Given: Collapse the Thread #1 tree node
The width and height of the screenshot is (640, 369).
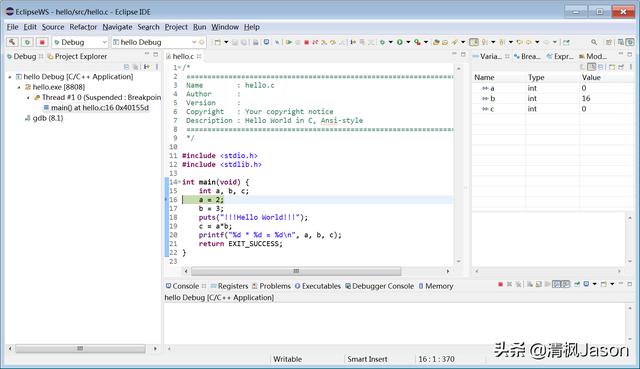Looking at the screenshot, I should [28, 98].
